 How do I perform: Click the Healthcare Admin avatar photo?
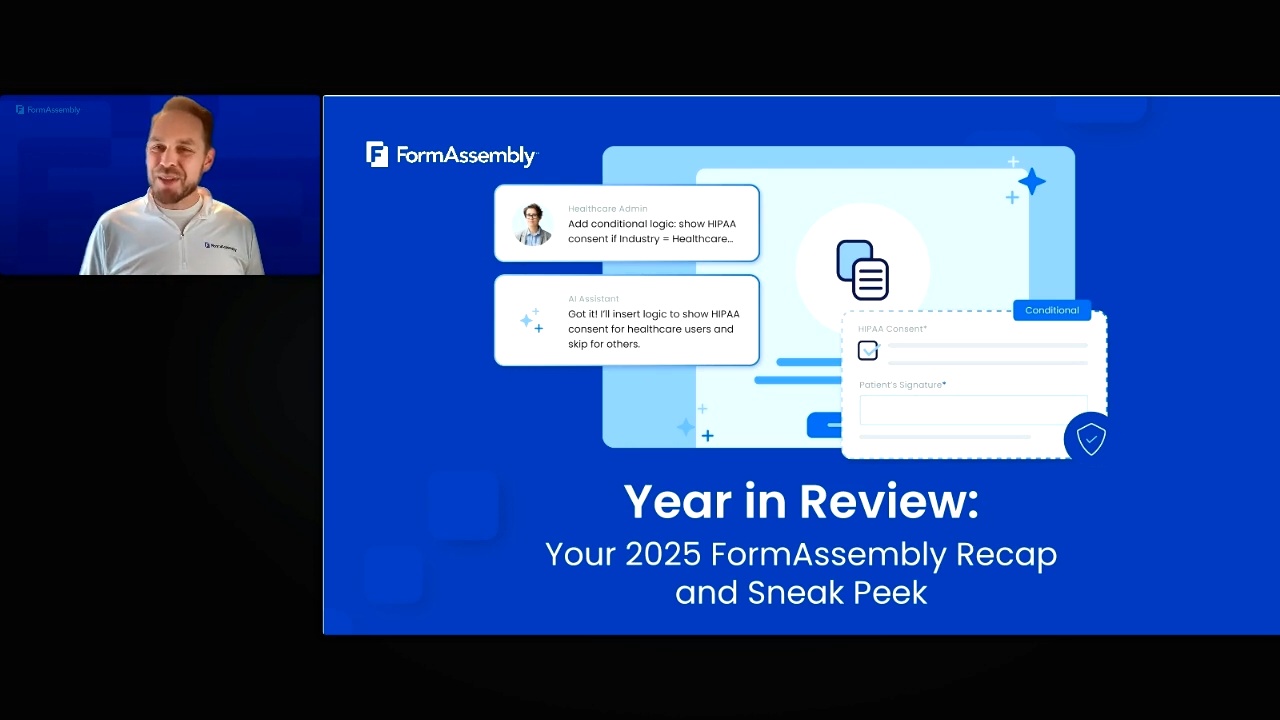pyautogui.click(x=533, y=224)
